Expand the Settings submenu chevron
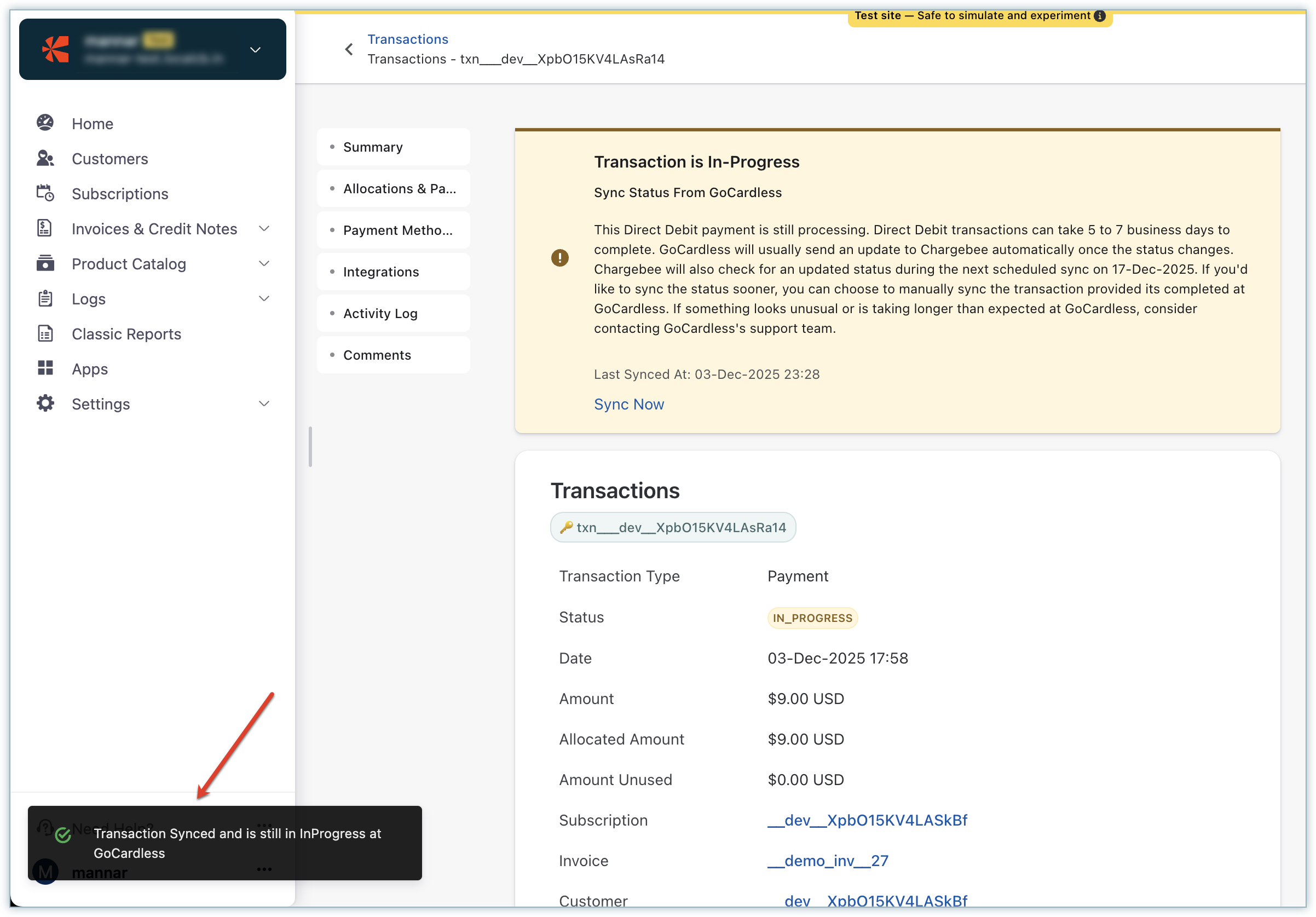Image resolution: width=1316 pixels, height=917 pixels. coord(264,403)
